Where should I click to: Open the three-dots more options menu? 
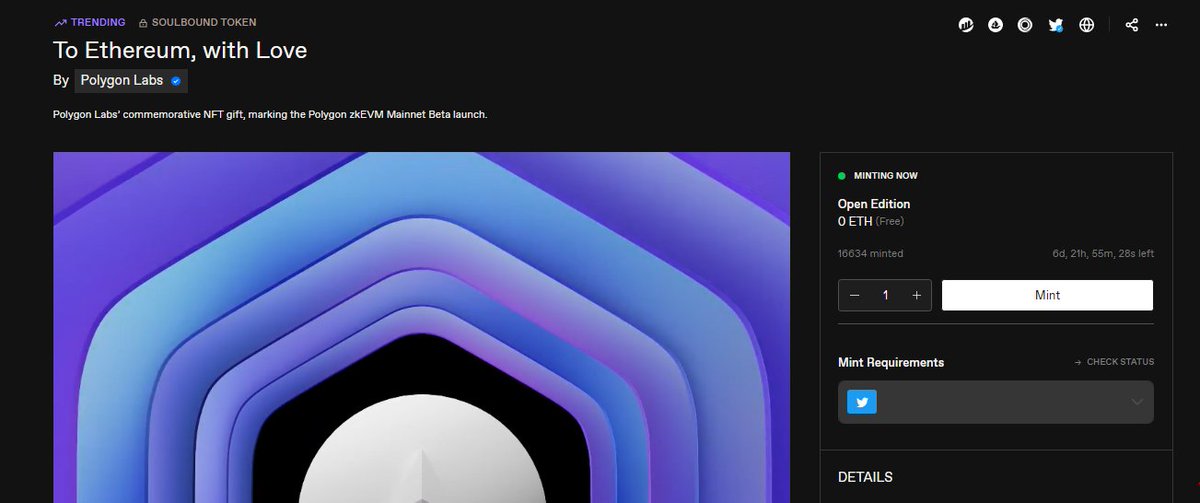[x=1161, y=25]
